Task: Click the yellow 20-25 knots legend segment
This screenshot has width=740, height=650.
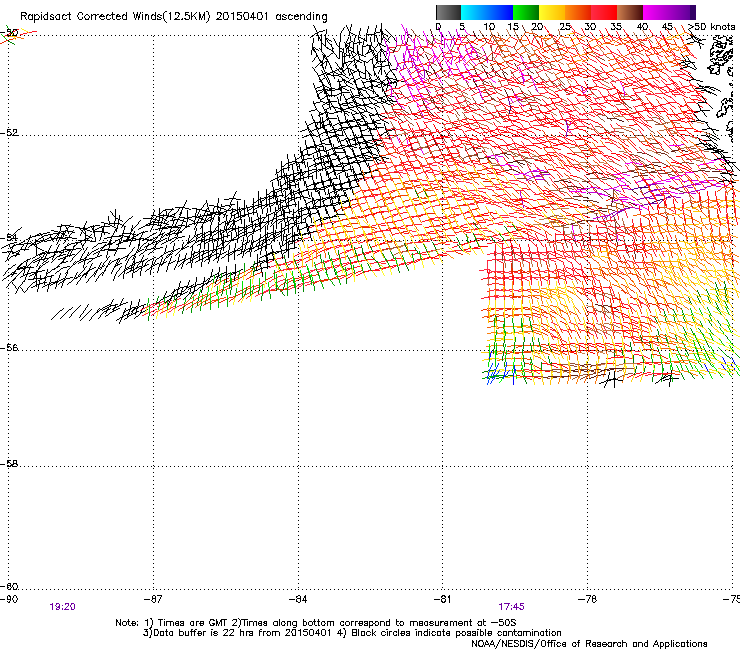Action: click(x=552, y=12)
